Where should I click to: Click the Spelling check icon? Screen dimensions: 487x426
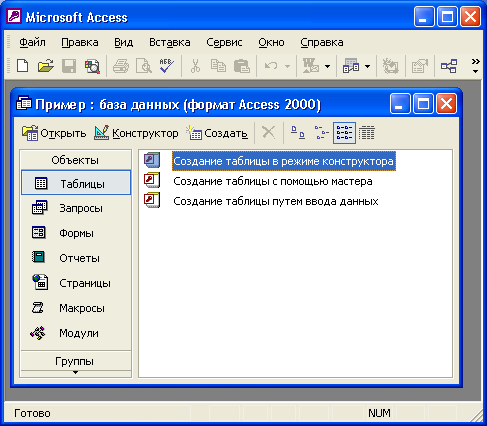[166, 66]
